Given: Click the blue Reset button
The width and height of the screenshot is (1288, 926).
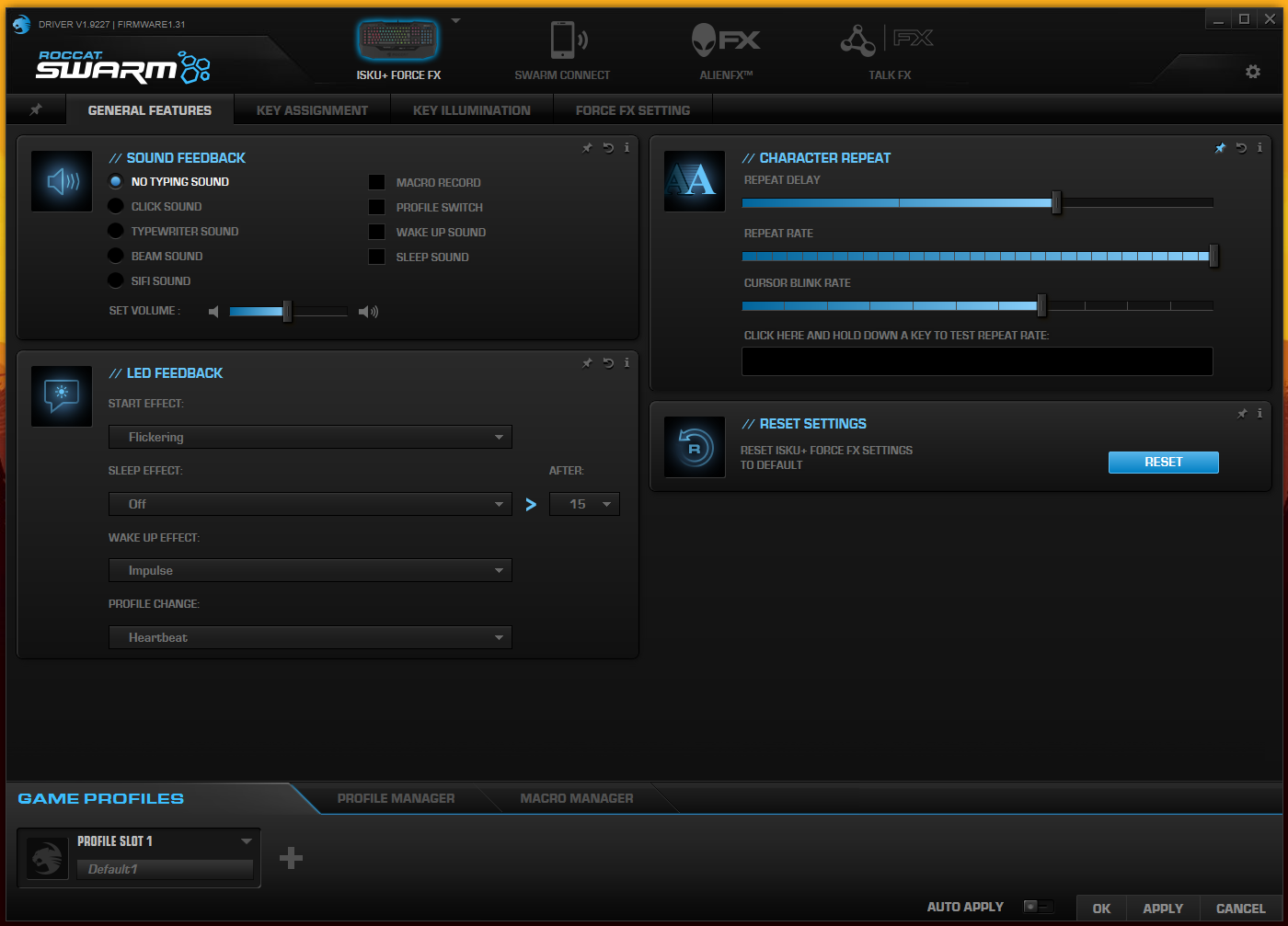Looking at the screenshot, I should point(1163,463).
